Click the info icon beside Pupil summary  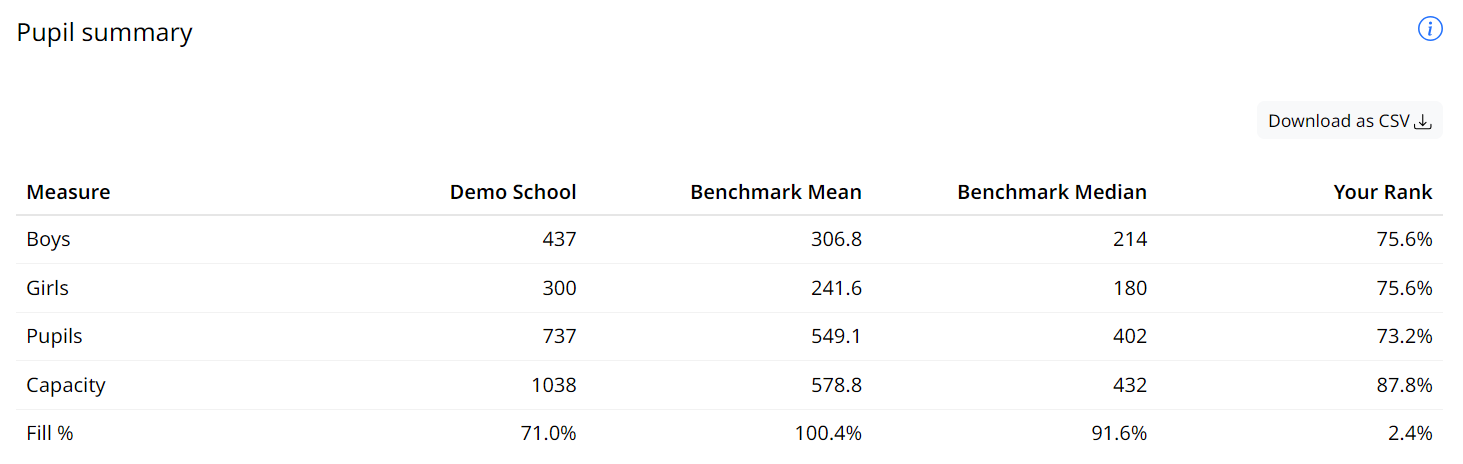click(x=1430, y=30)
